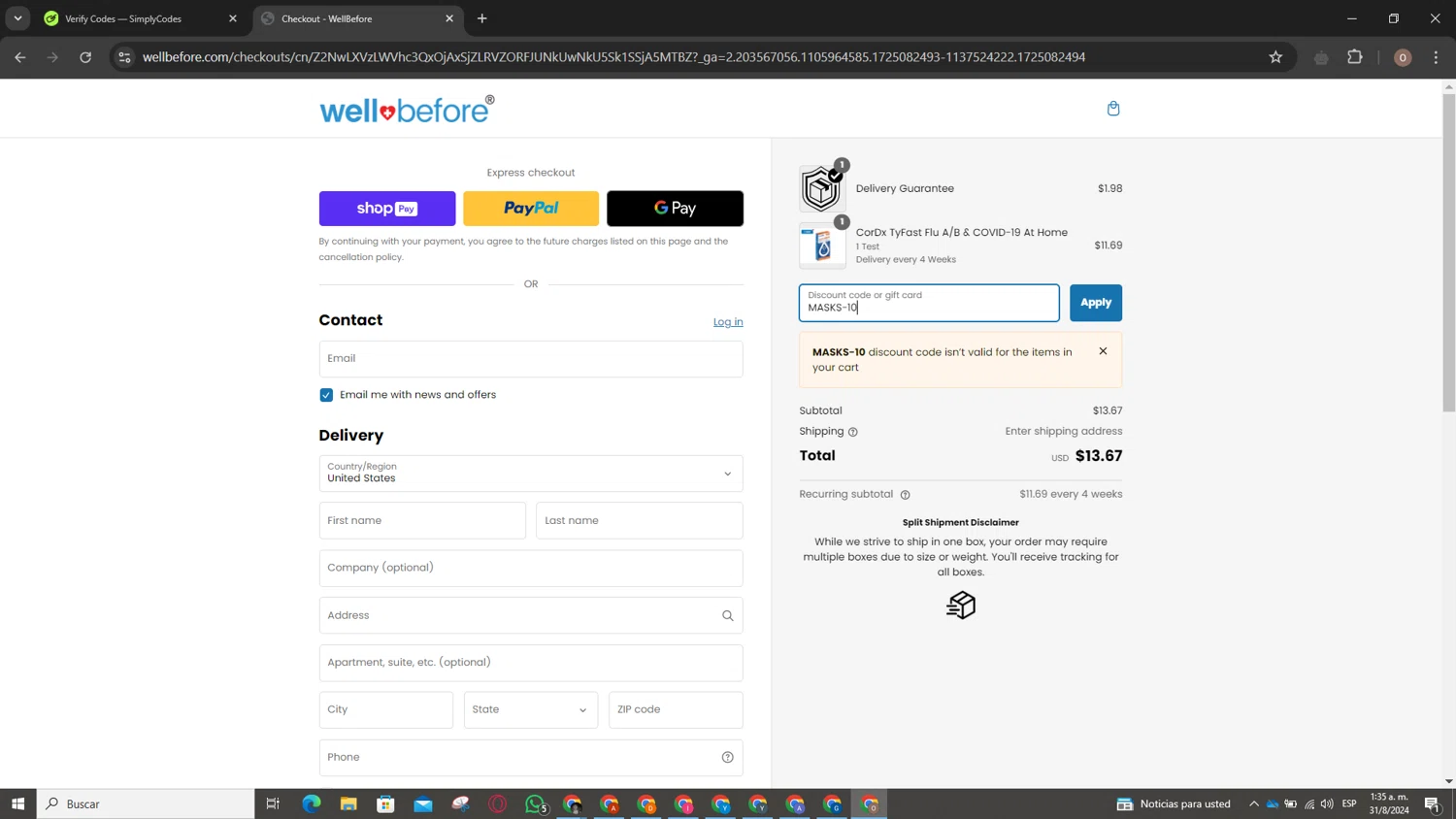Go forward in browser history
The height and width of the screenshot is (819, 1456).
(53, 57)
